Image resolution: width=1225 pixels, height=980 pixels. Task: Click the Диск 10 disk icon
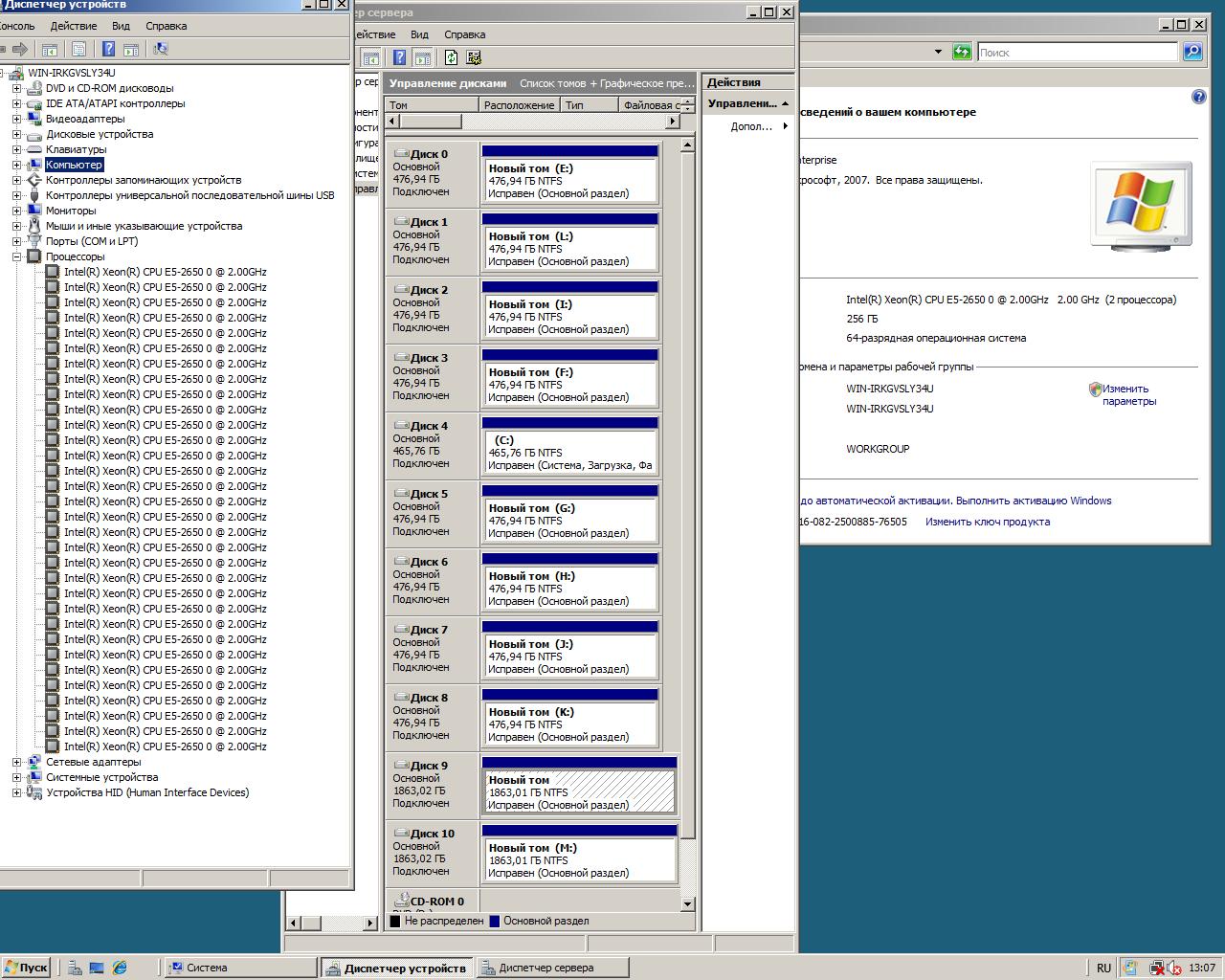[x=401, y=833]
